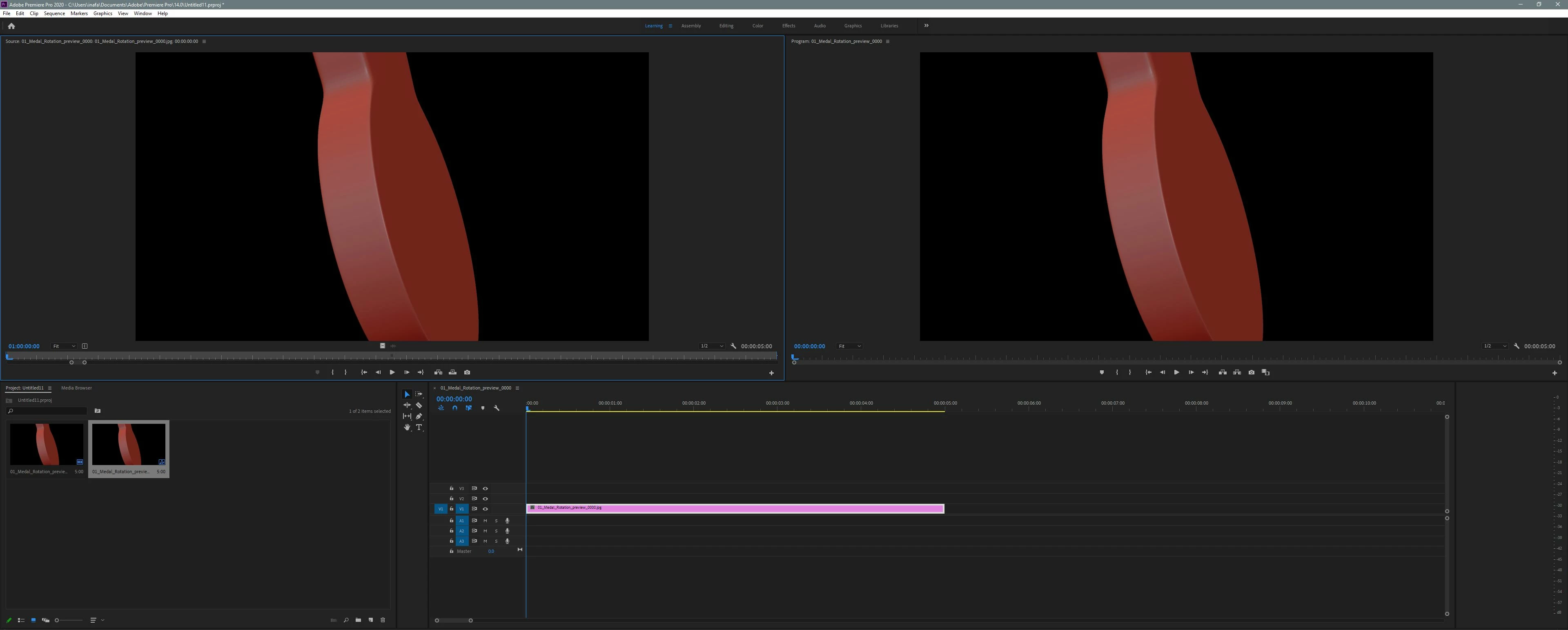Click New Bin folder icon in Project panel
The height and width of the screenshot is (630, 1568).
tap(358, 620)
